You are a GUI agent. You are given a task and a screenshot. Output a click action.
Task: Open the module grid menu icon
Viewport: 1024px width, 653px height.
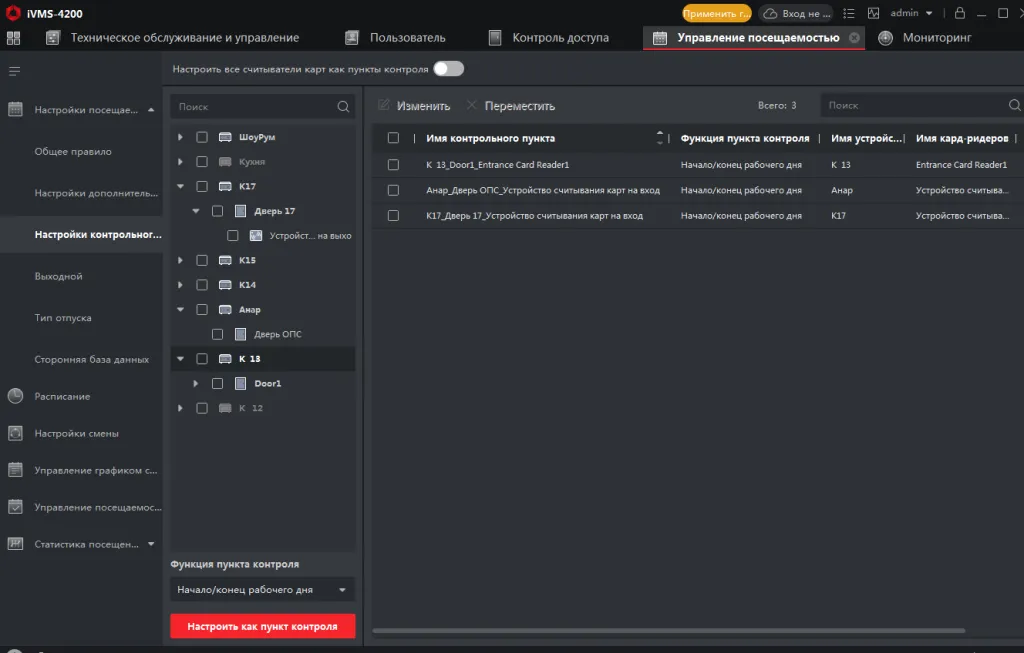pos(14,38)
